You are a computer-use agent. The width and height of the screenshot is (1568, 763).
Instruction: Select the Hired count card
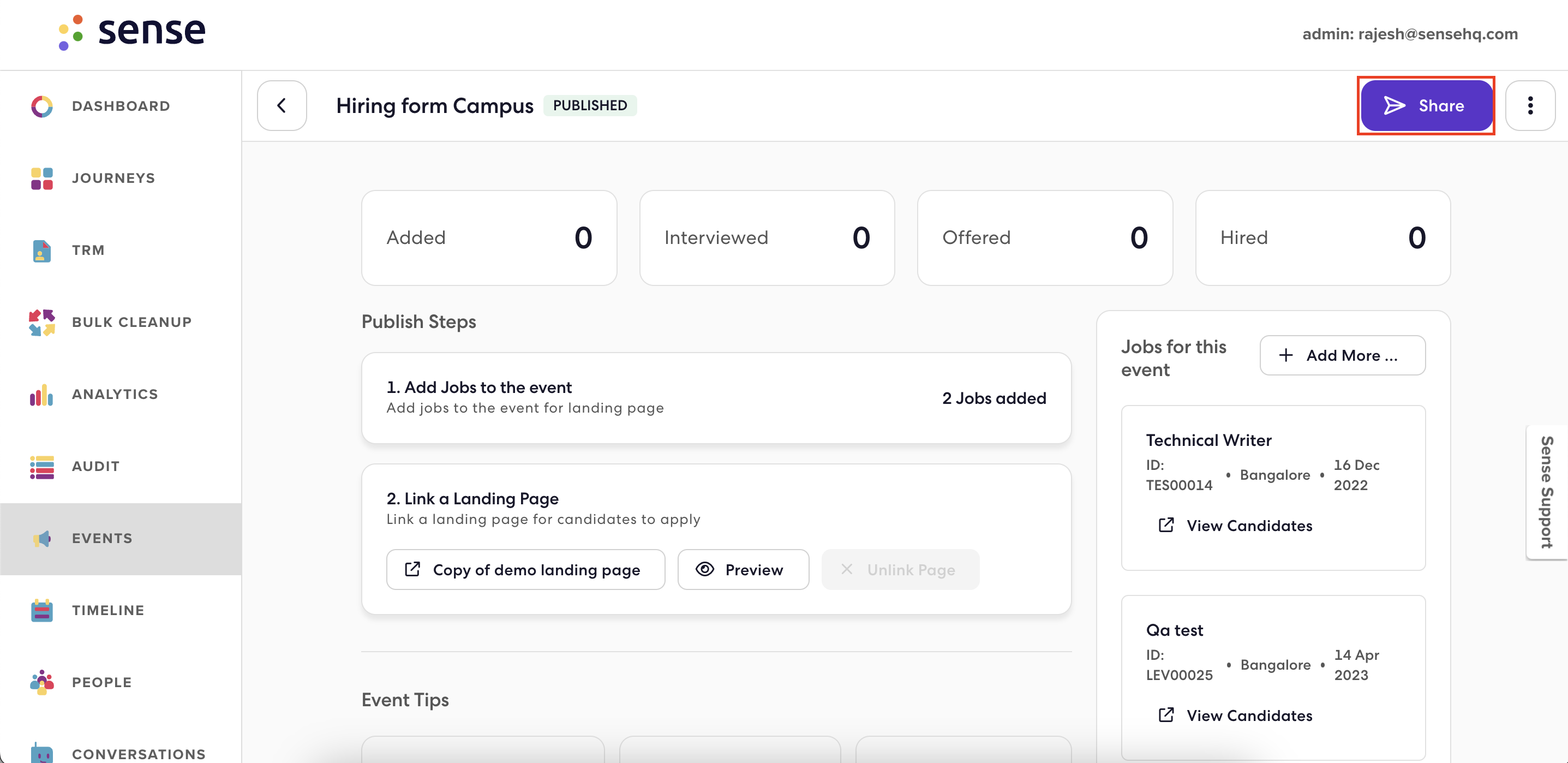(x=1323, y=237)
